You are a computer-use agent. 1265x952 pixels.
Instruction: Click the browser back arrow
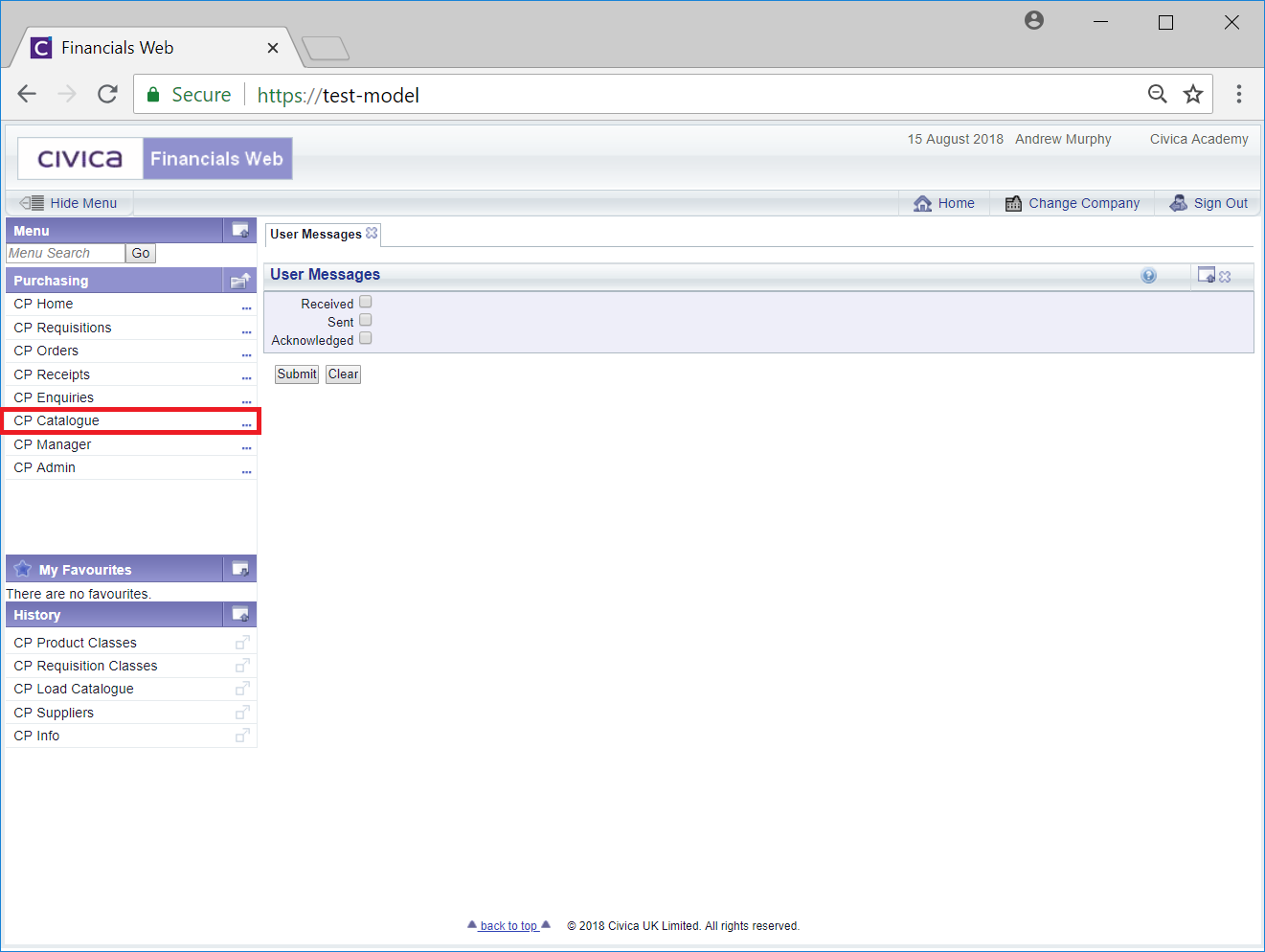[x=27, y=94]
